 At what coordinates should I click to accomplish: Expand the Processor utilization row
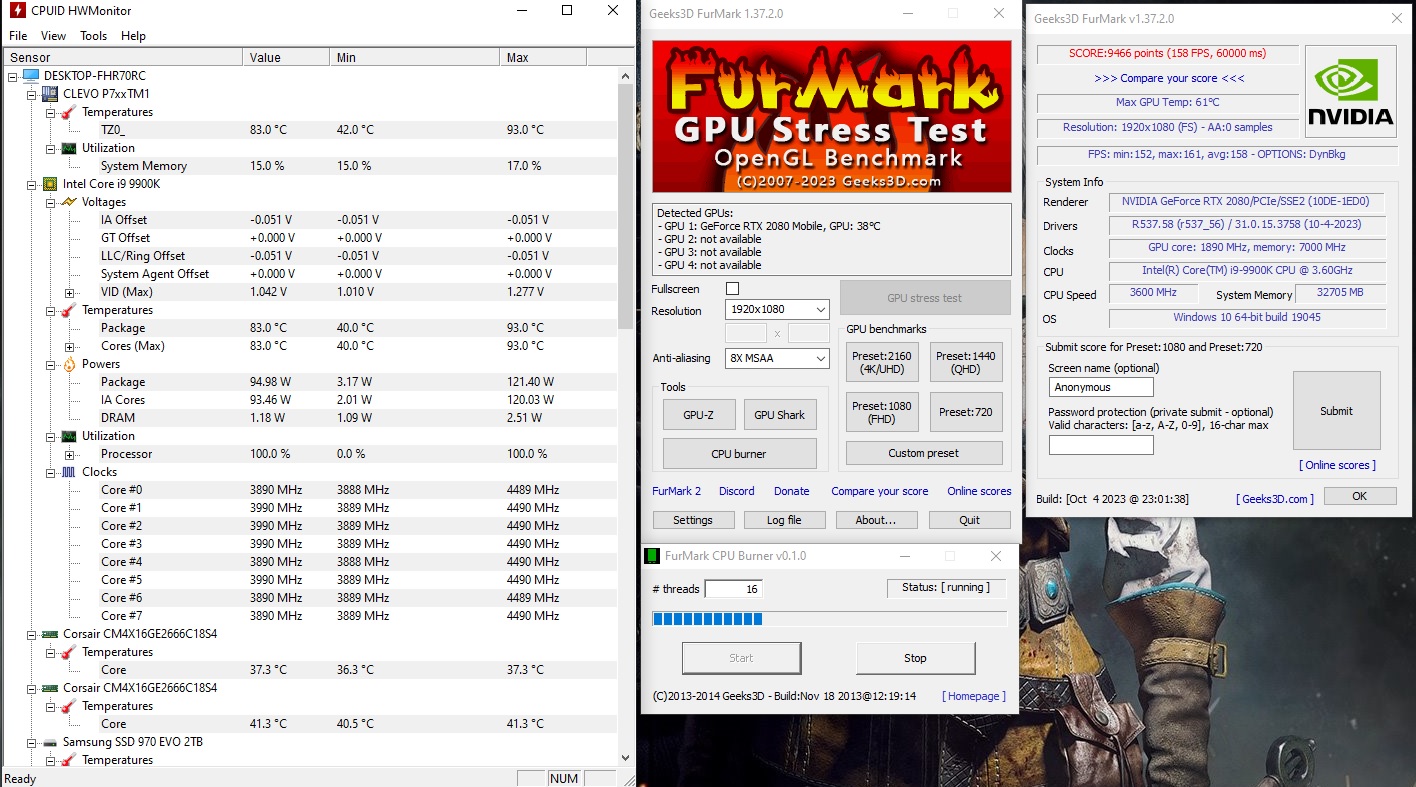[x=70, y=454]
